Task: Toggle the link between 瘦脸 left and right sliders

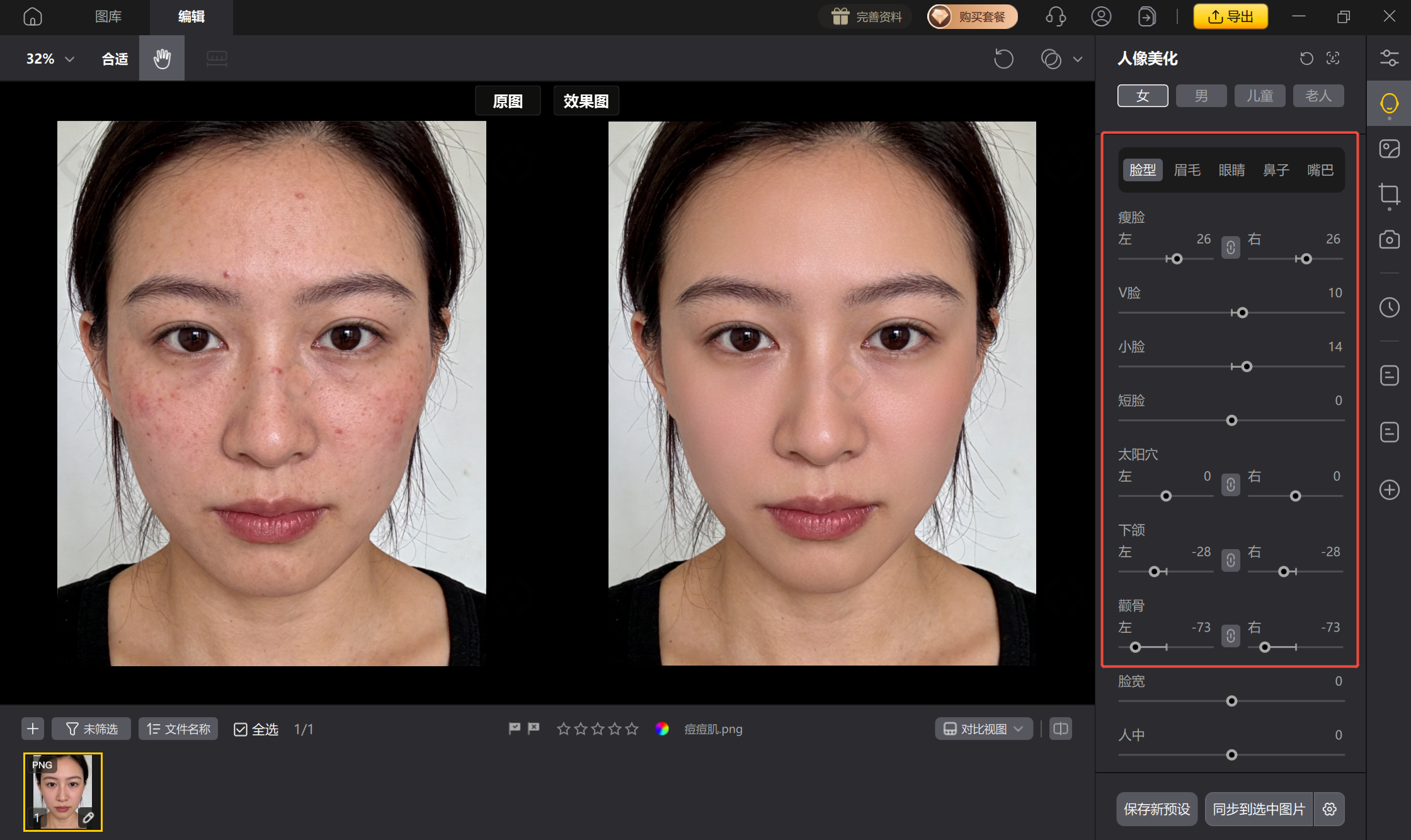Action: [x=1230, y=247]
